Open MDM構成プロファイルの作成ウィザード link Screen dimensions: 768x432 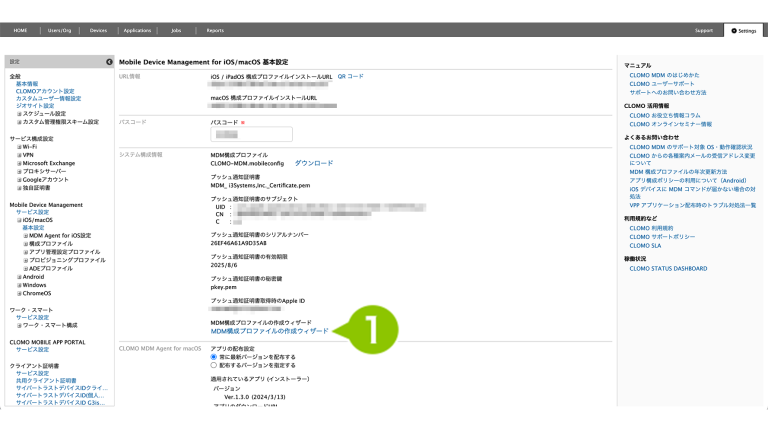268,331
